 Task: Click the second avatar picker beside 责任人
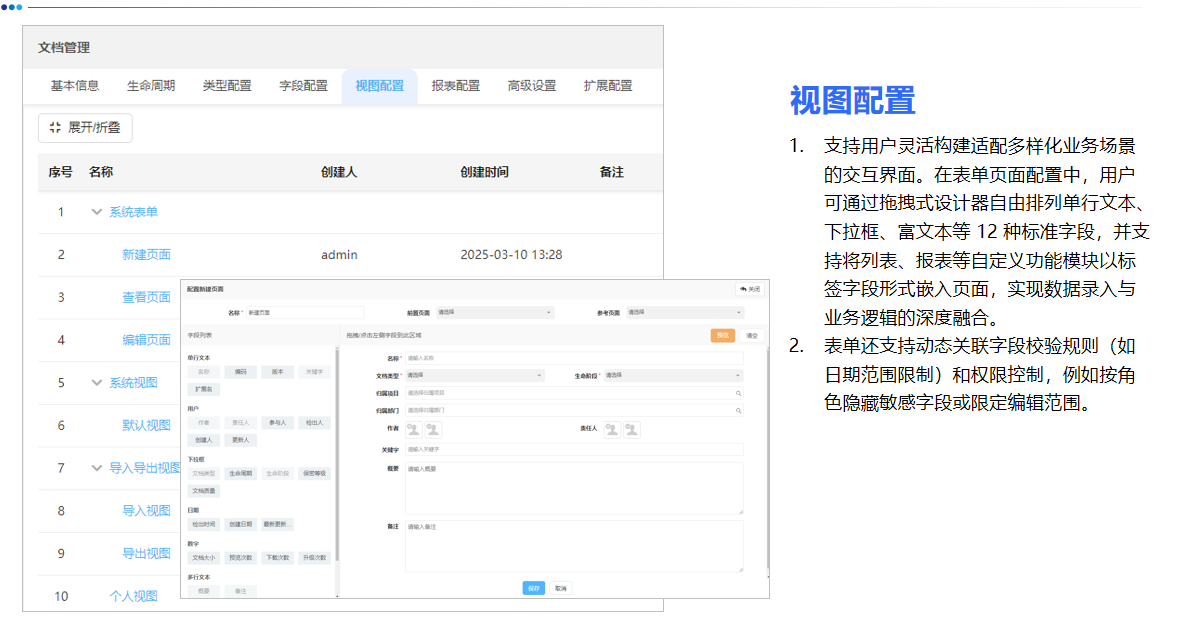tap(632, 430)
